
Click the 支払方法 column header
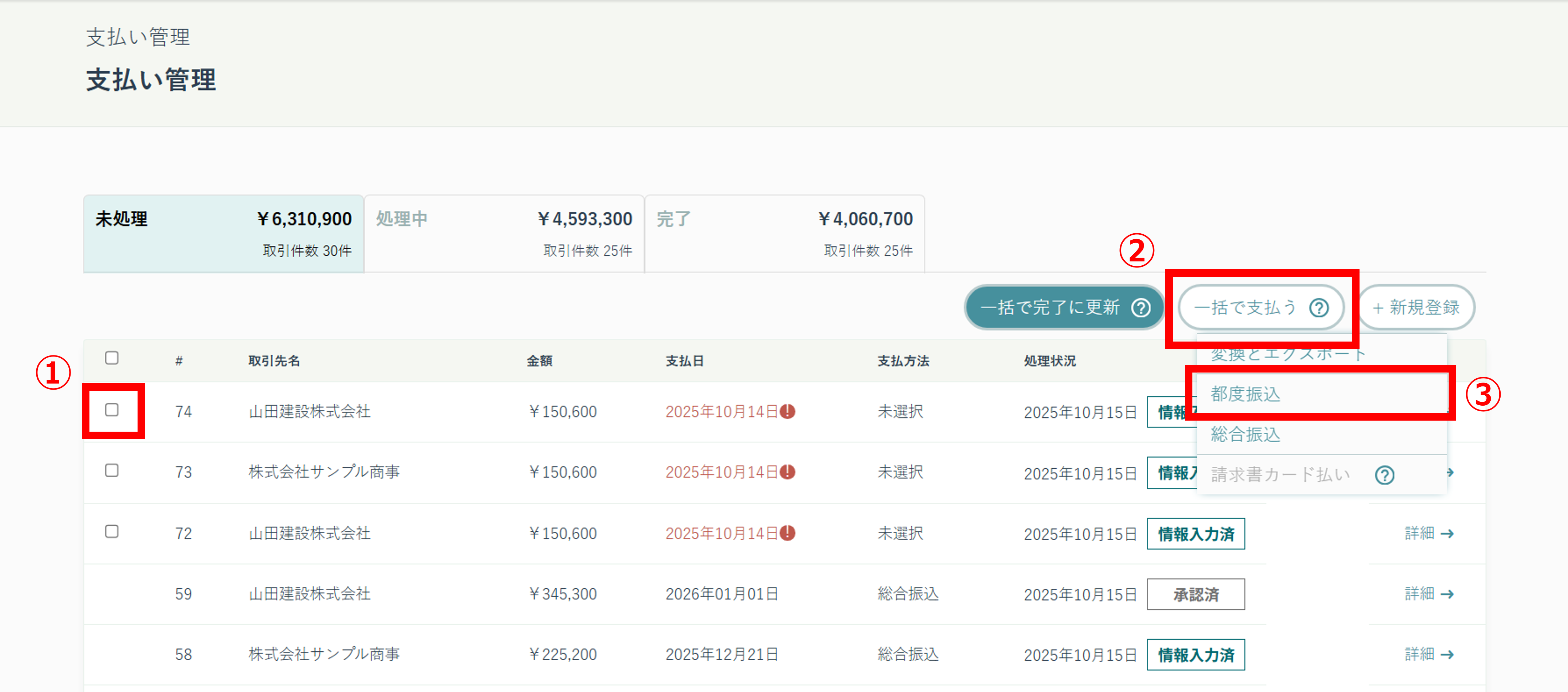tap(903, 360)
